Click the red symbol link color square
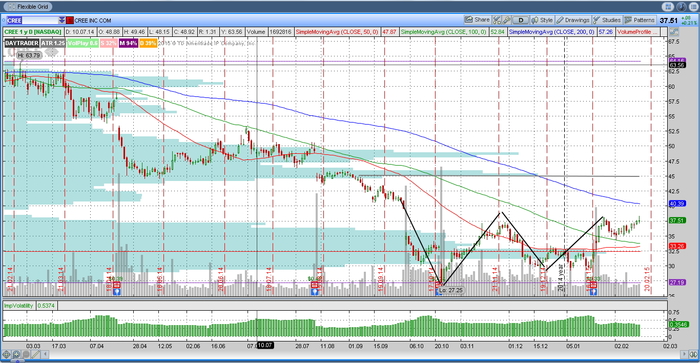The image size is (700, 363). tap(70, 20)
